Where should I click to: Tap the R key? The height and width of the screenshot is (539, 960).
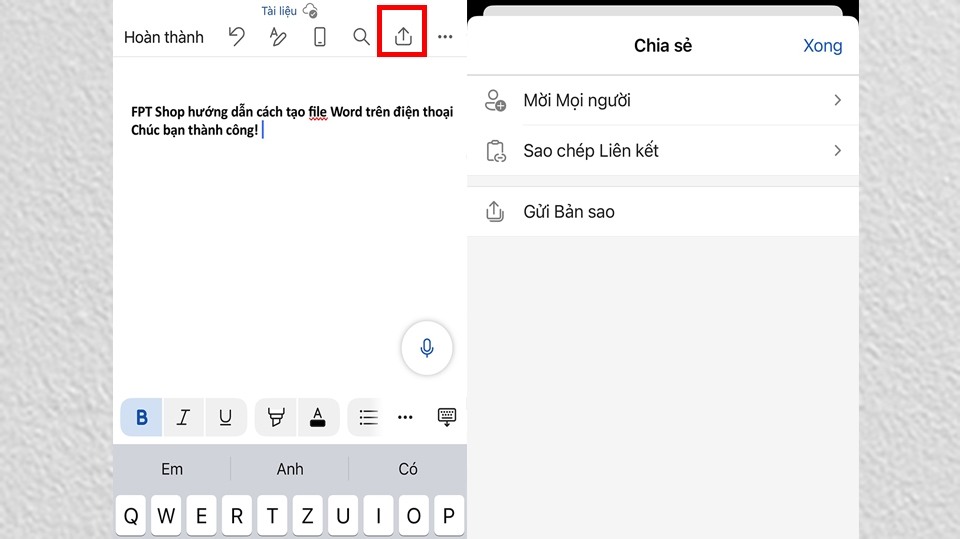pyautogui.click(x=236, y=516)
